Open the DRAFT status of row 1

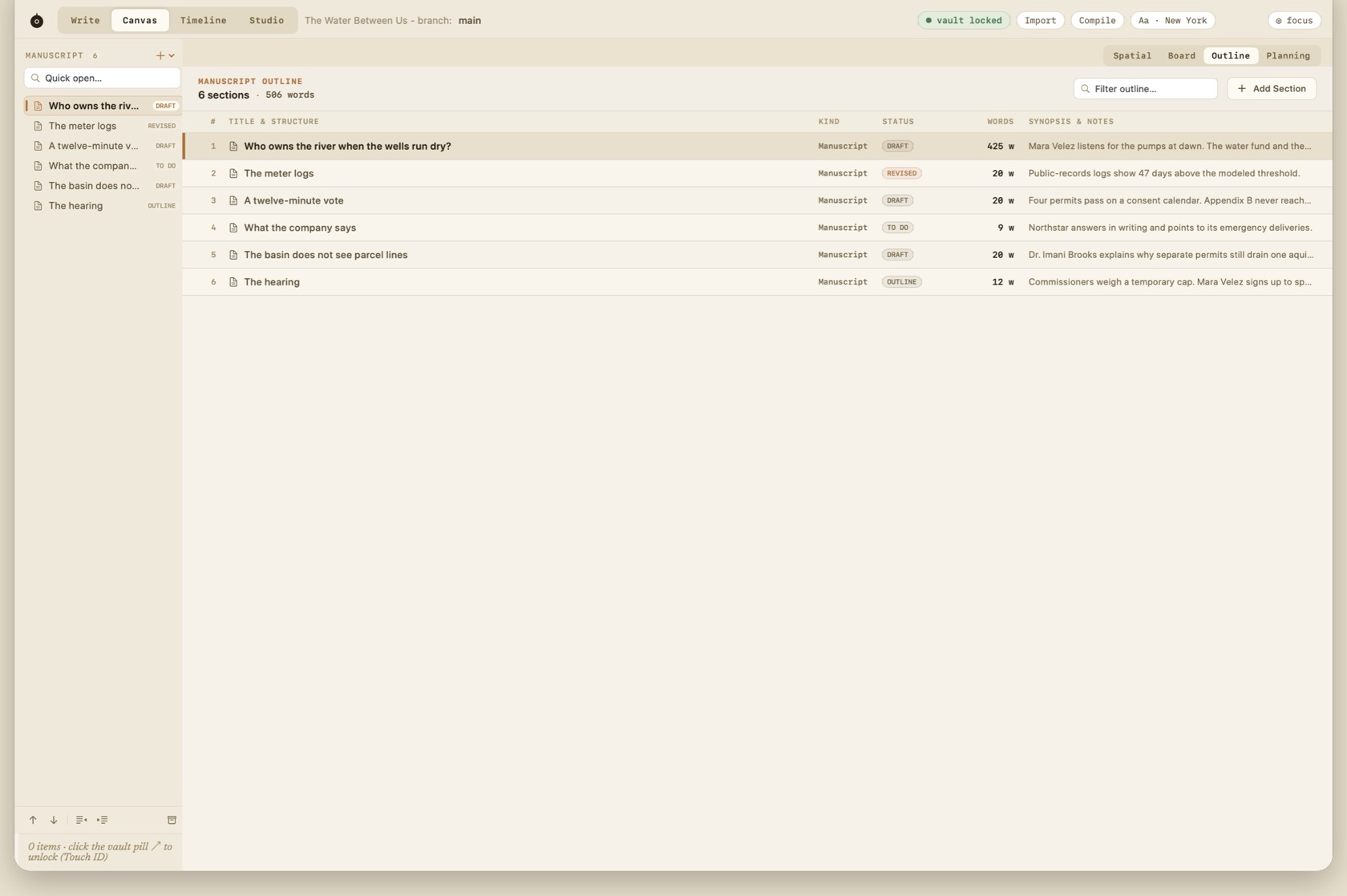[x=897, y=146]
